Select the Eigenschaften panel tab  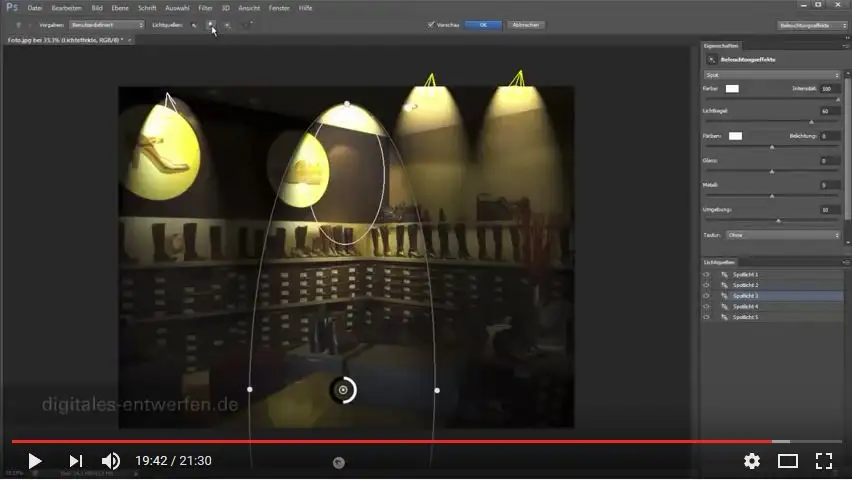click(x=721, y=46)
